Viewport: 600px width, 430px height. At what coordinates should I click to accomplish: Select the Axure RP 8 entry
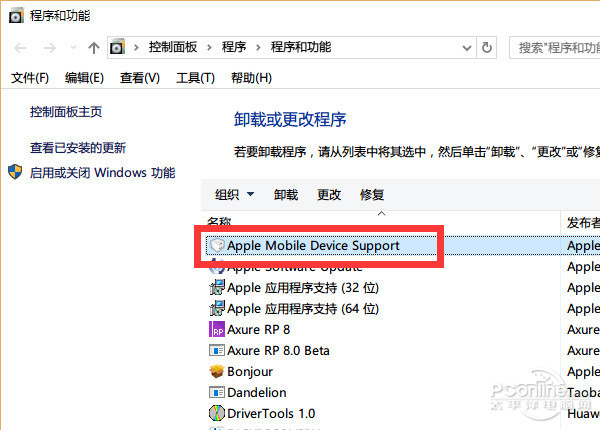click(x=259, y=329)
